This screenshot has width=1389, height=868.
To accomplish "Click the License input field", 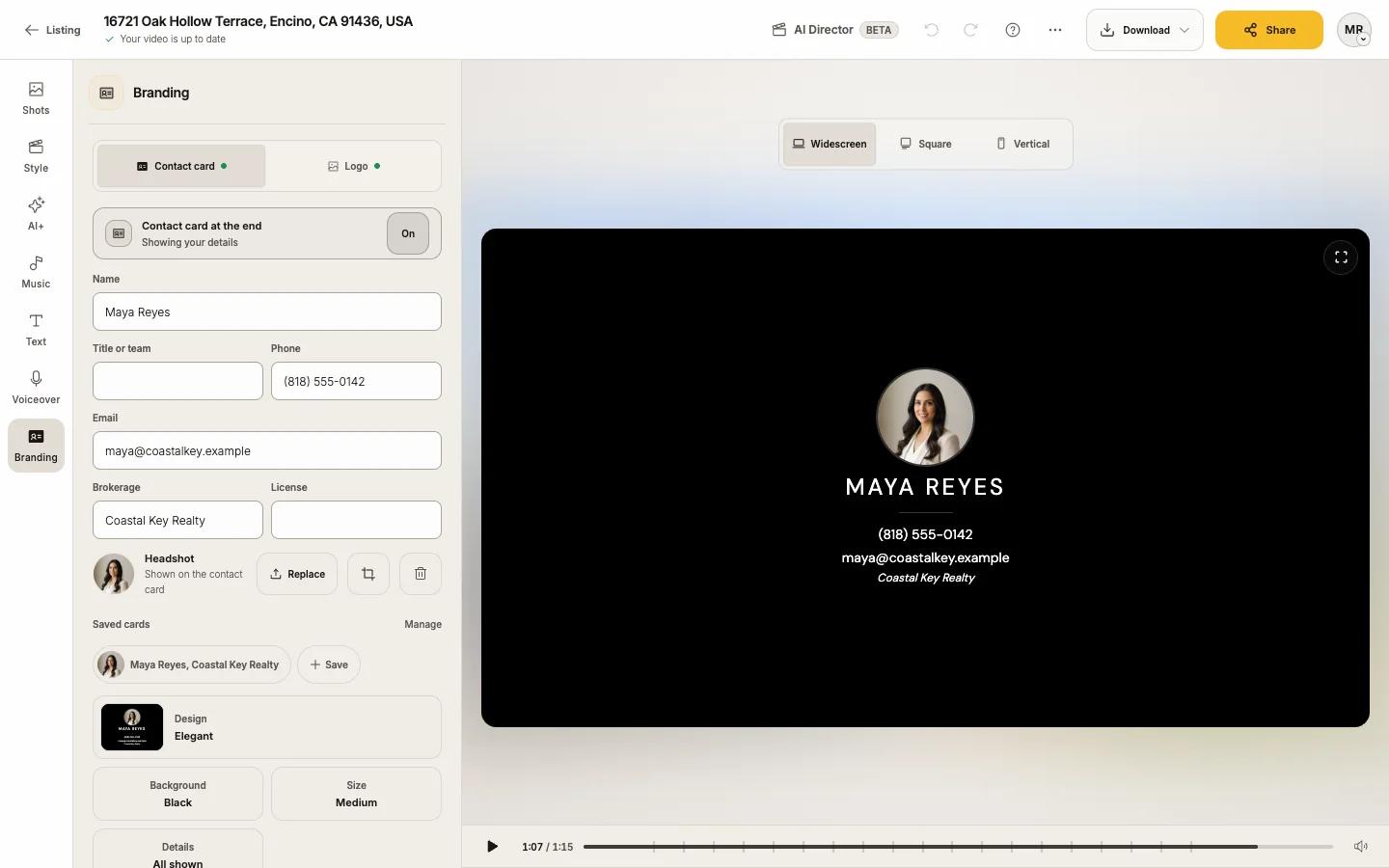I will click(357, 520).
